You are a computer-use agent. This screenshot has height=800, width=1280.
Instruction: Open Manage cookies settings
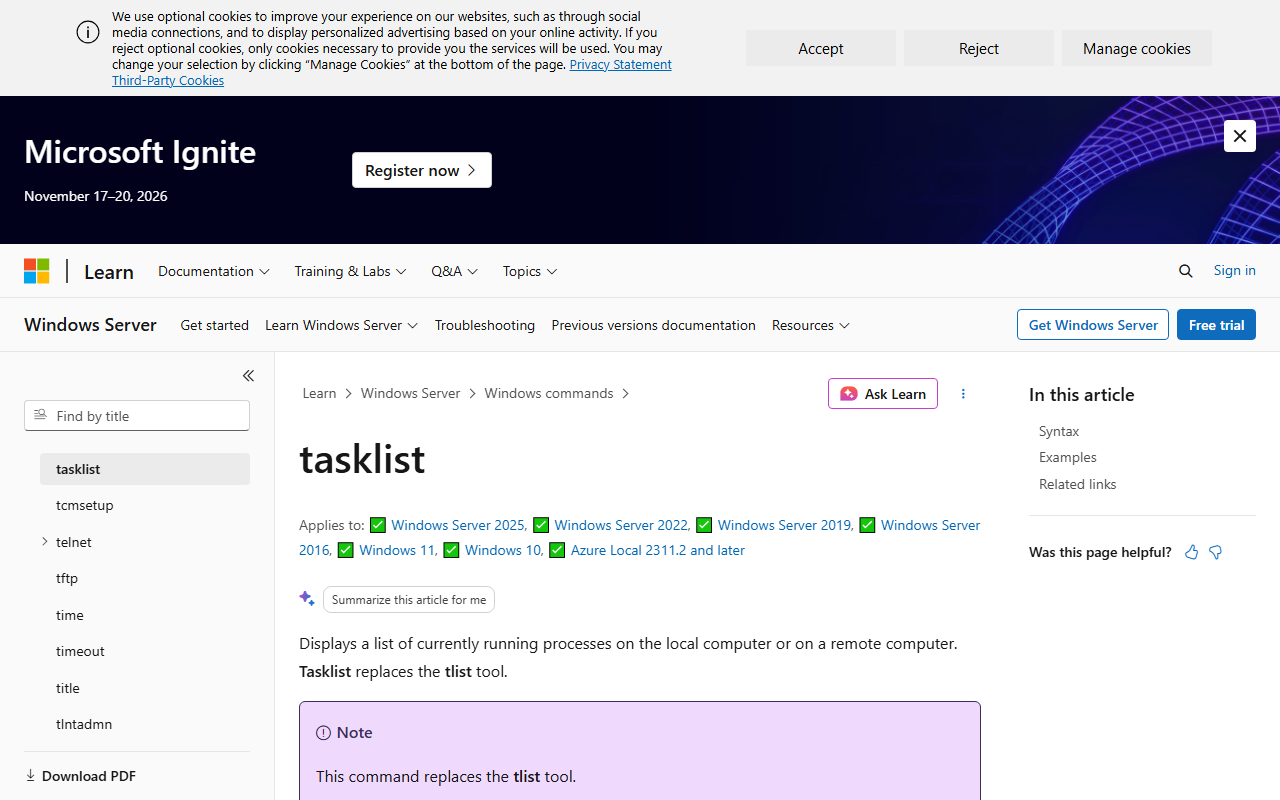(1137, 48)
